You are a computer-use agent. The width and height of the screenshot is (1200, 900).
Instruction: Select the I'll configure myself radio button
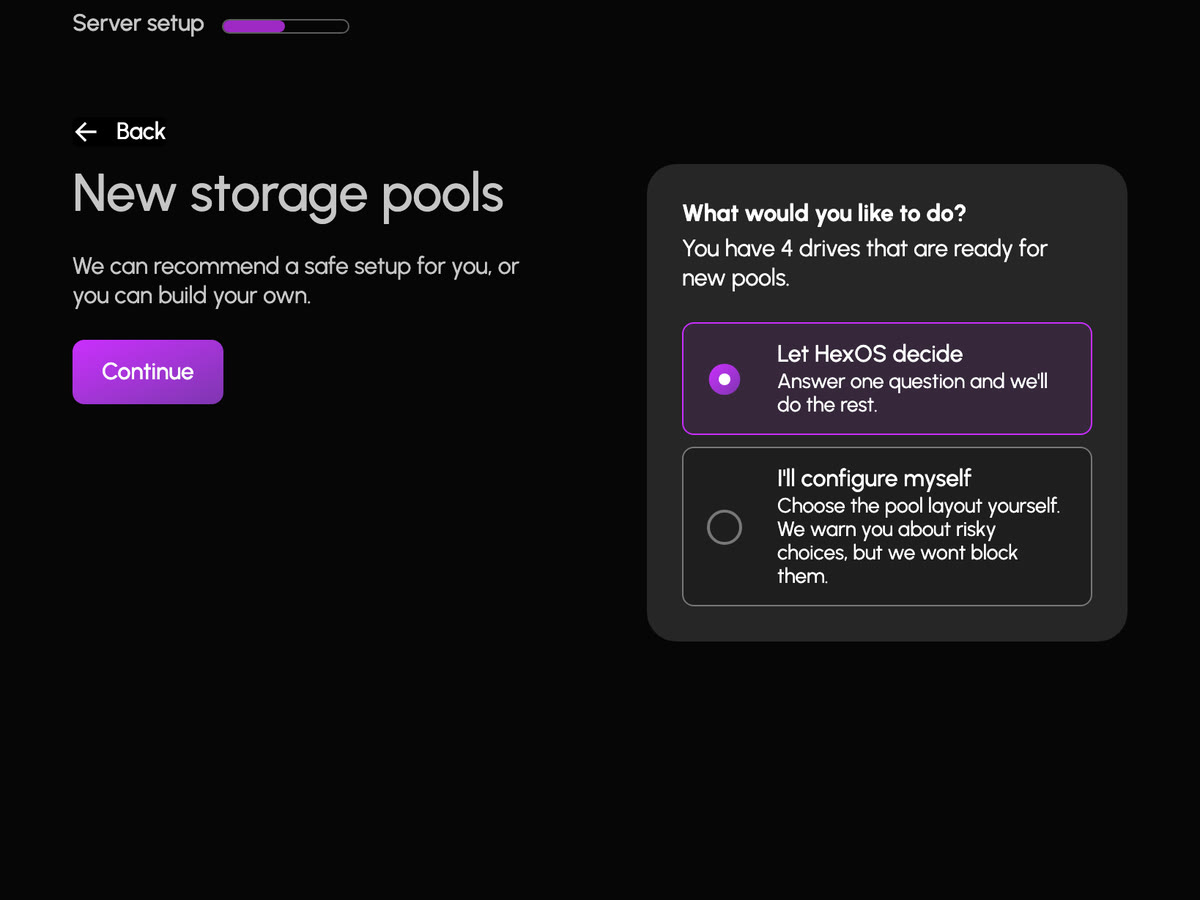pyautogui.click(x=724, y=527)
